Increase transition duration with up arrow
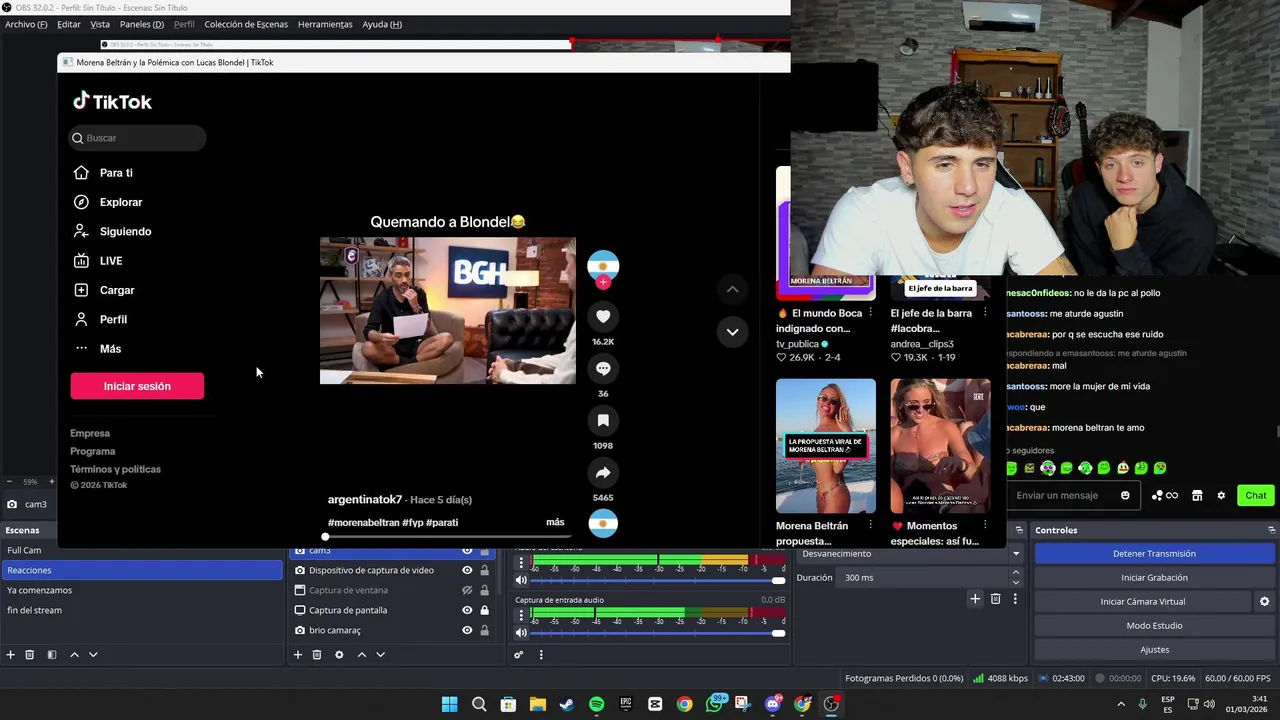This screenshot has width=1280, height=720. point(1016,573)
